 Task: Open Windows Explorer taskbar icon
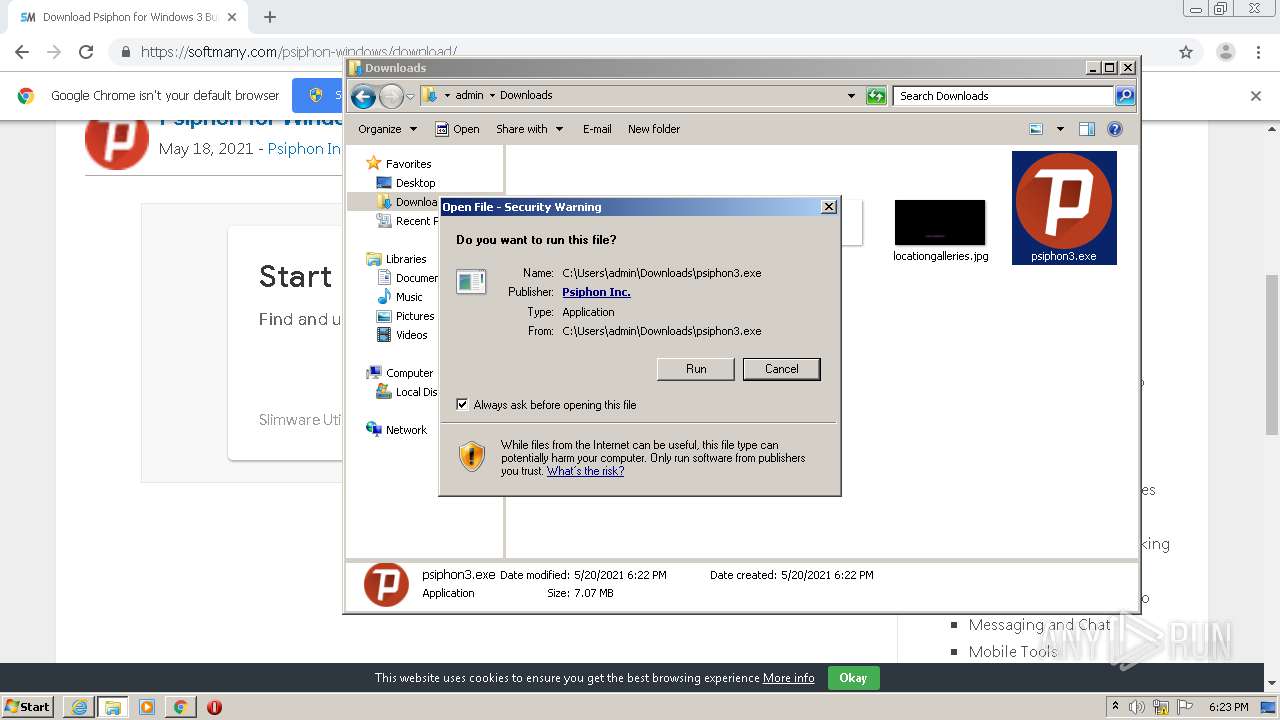click(x=112, y=707)
